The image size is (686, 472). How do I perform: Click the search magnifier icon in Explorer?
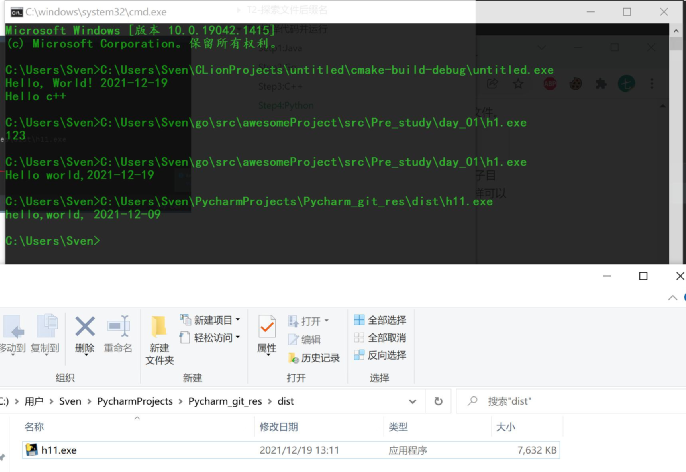click(472, 401)
